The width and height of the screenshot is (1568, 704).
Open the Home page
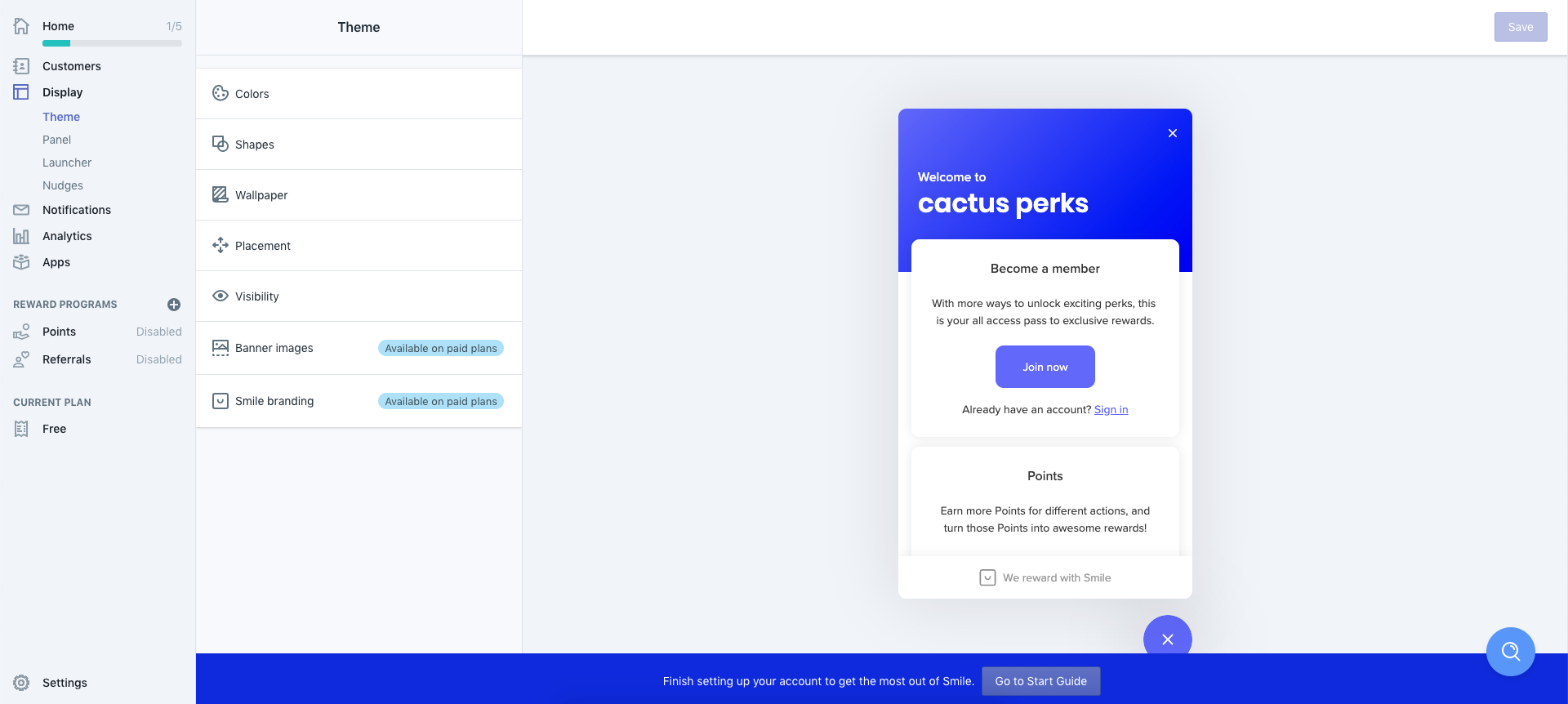(x=58, y=26)
